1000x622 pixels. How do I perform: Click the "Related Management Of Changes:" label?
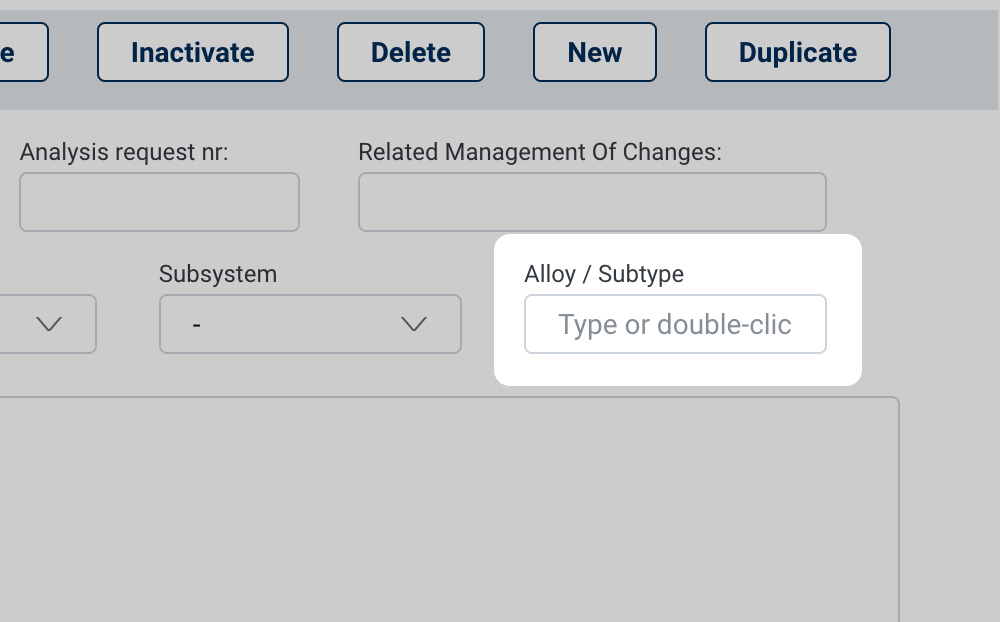click(540, 152)
